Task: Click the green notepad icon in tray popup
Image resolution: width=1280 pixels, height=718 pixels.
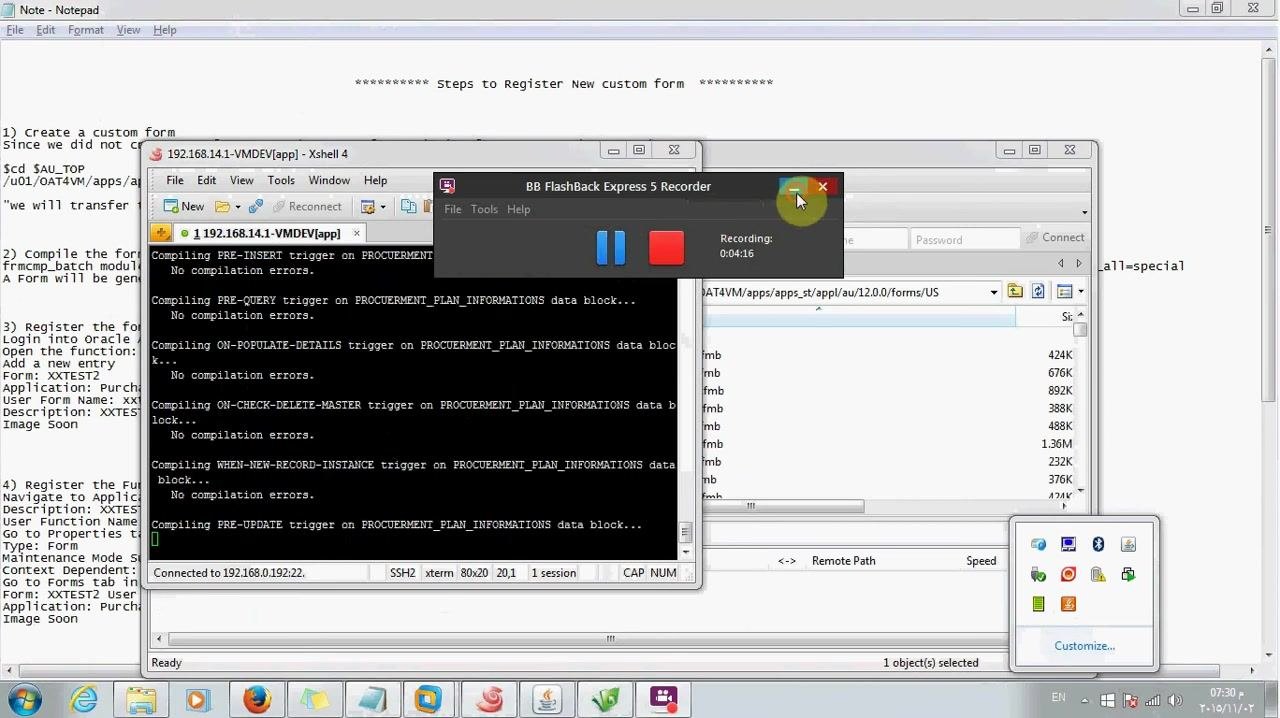Action: (x=1038, y=604)
